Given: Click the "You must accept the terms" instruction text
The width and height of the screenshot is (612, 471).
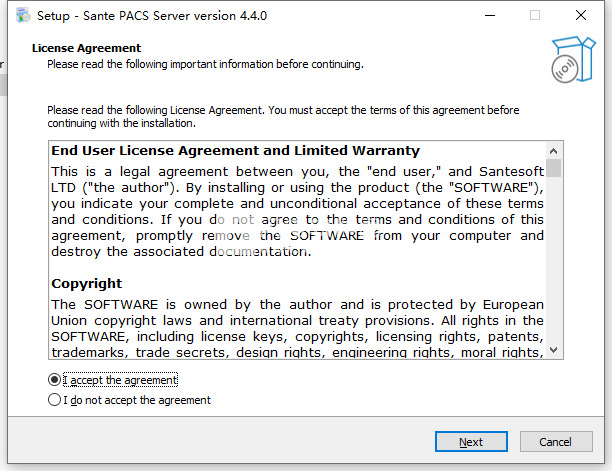Looking at the screenshot, I should pos(390,110).
